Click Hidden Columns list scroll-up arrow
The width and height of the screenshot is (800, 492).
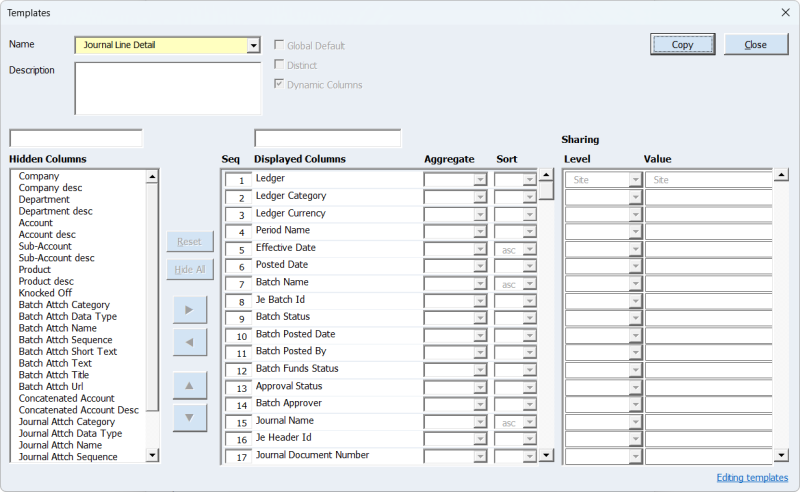tap(152, 177)
